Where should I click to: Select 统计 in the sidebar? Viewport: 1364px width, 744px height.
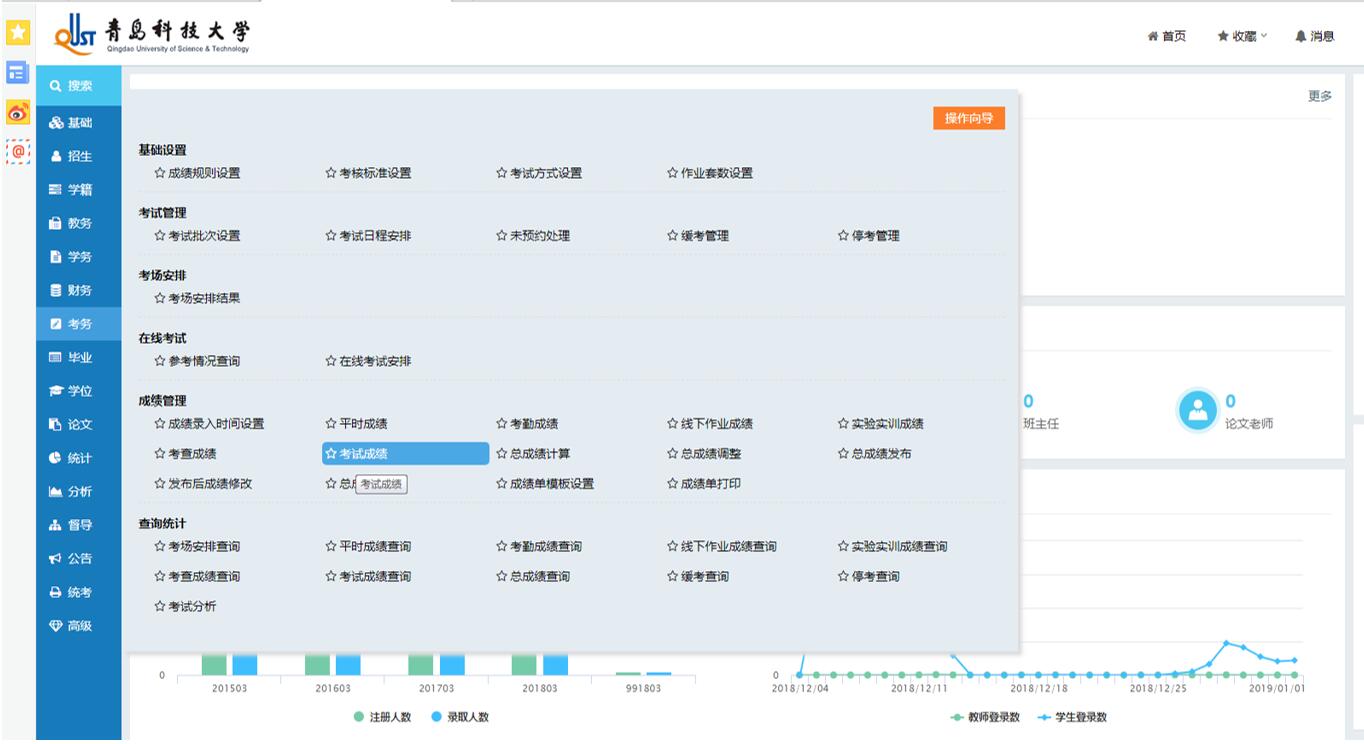tap(78, 458)
